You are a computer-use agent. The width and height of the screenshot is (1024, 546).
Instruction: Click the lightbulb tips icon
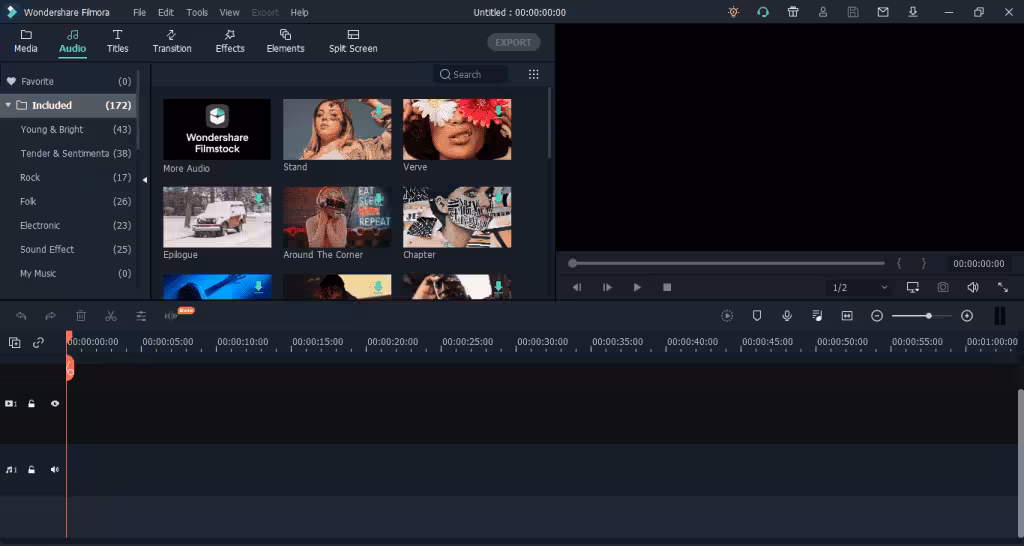(x=733, y=12)
